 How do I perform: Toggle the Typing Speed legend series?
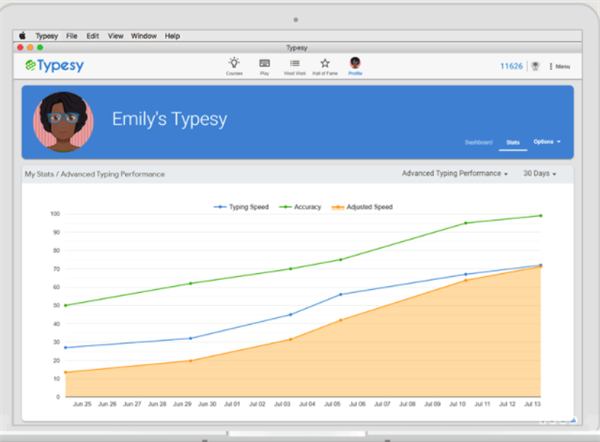coord(241,207)
